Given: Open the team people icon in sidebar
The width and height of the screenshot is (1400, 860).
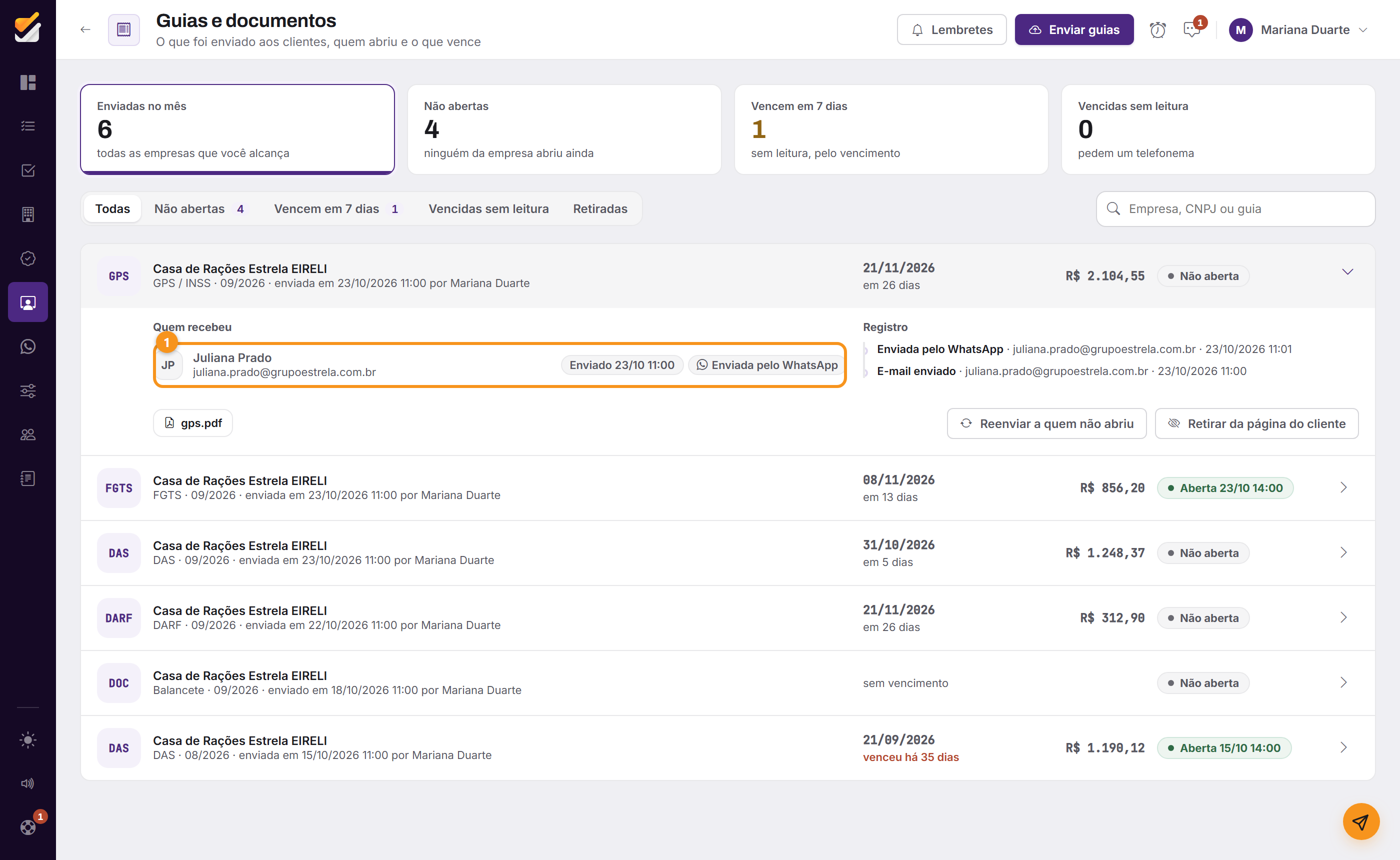Looking at the screenshot, I should coord(28,434).
